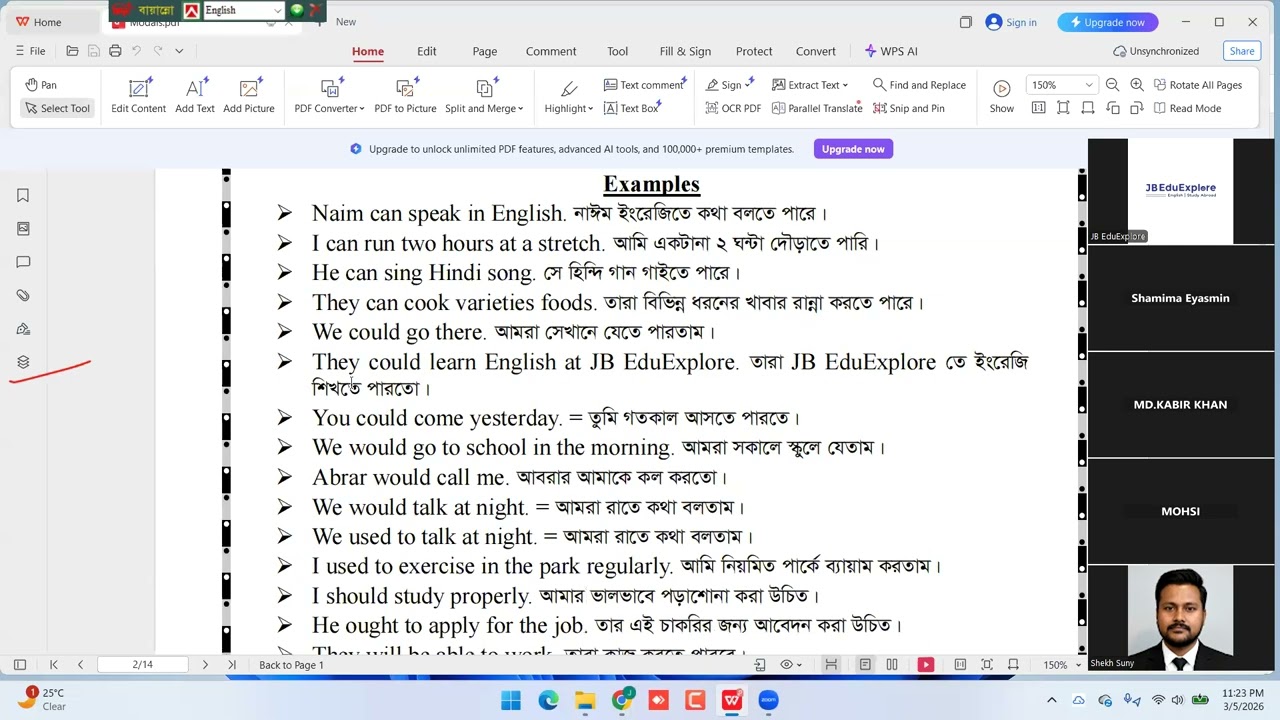1280x720 pixels.
Task: Activate the Select Tool
Action: 57,108
